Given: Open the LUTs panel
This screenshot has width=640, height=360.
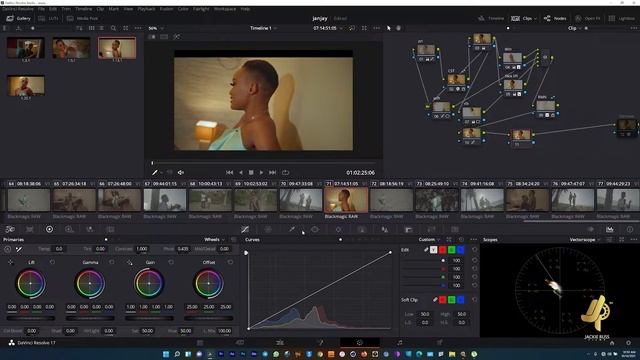Looking at the screenshot, I should [x=48, y=18].
